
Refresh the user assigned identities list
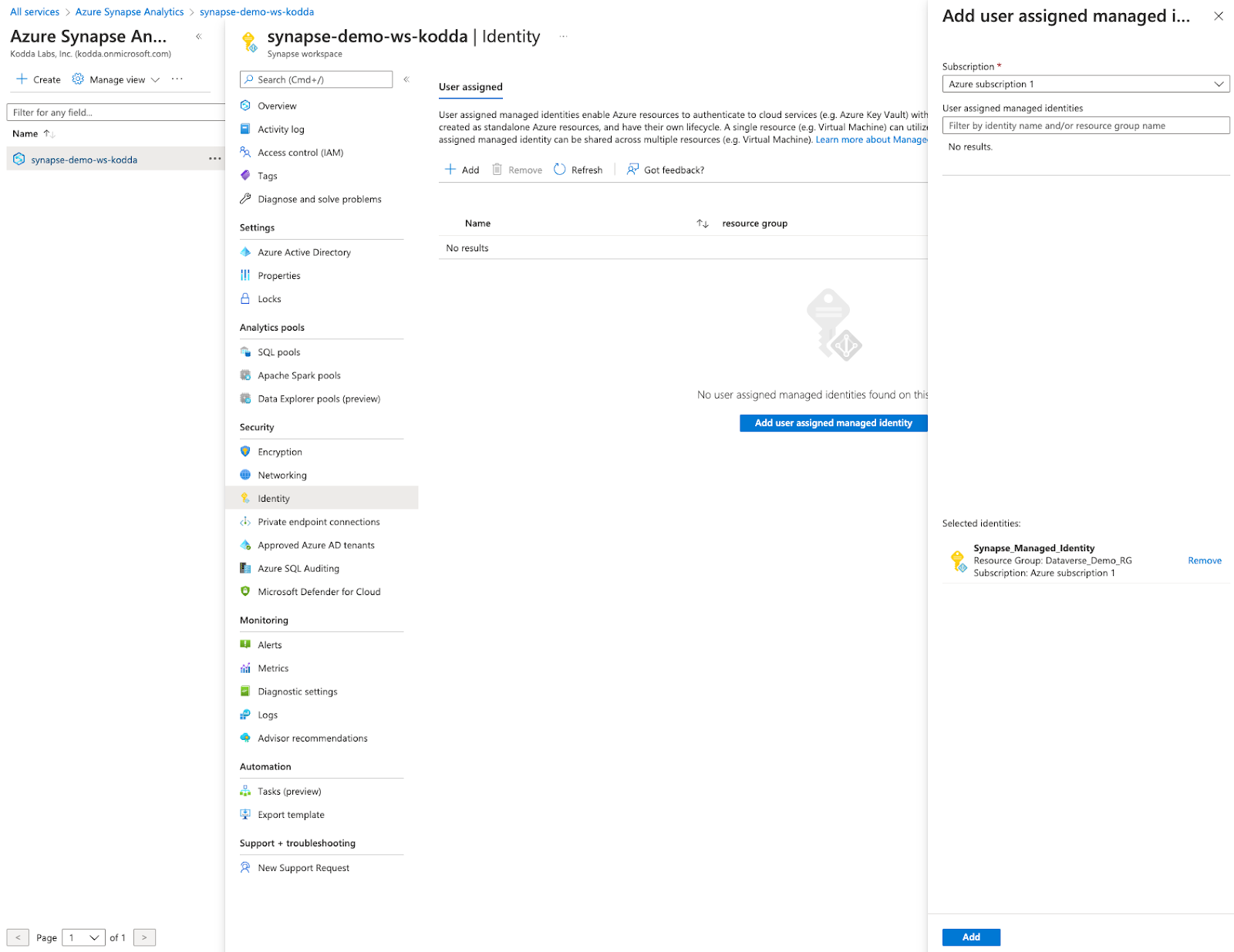click(578, 170)
